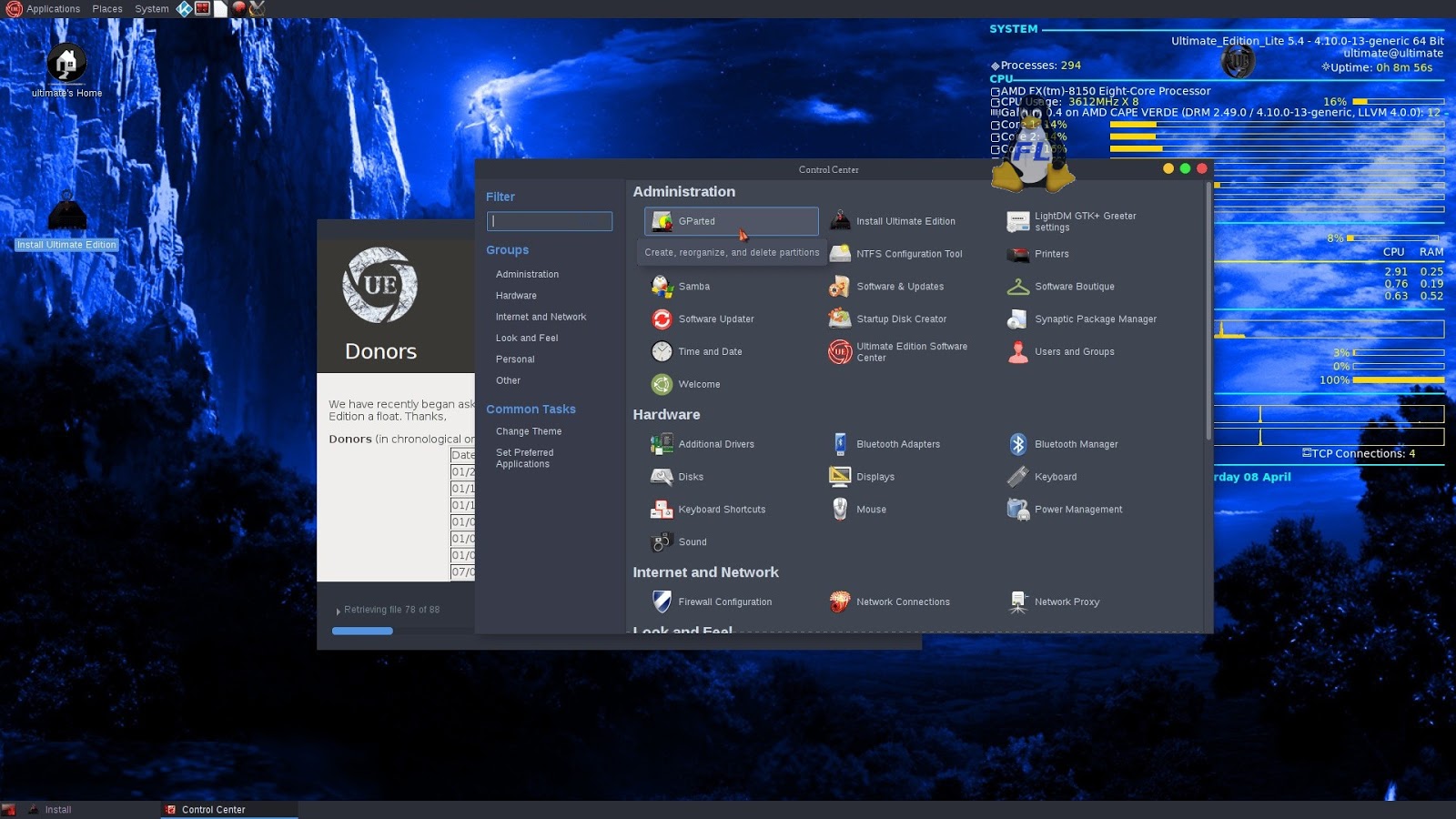Open GParted partition editor
1456x819 pixels.
pos(731,221)
